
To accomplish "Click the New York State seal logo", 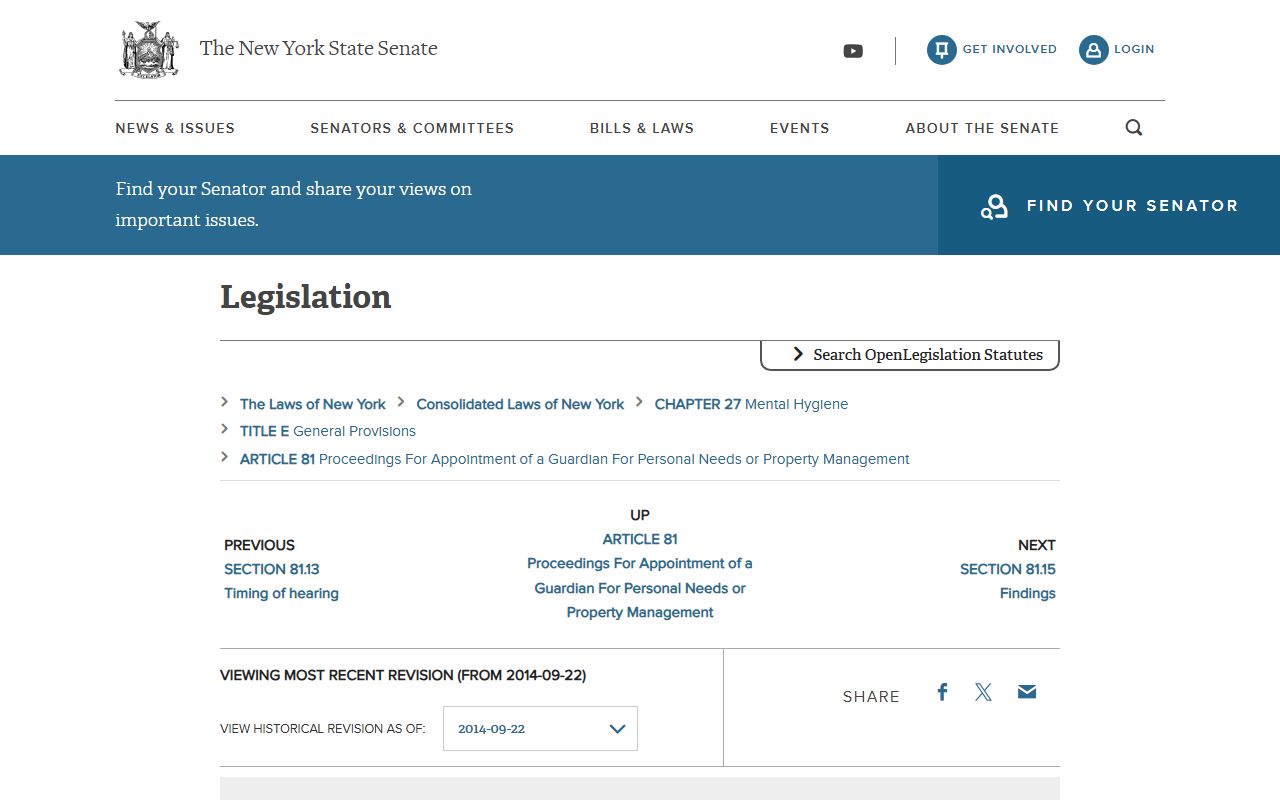I will [149, 49].
